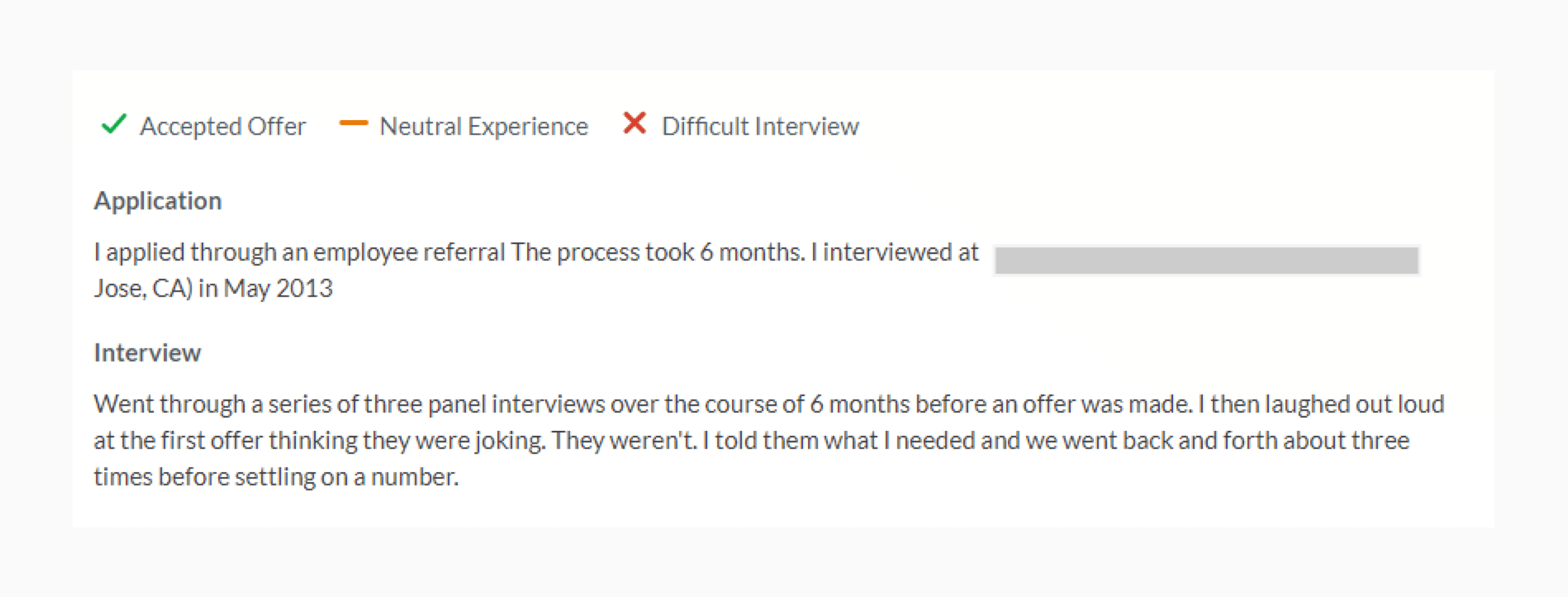The height and width of the screenshot is (597, 1568).
Task: Click 'The process took 6 months' sentence
Action: 658,253
